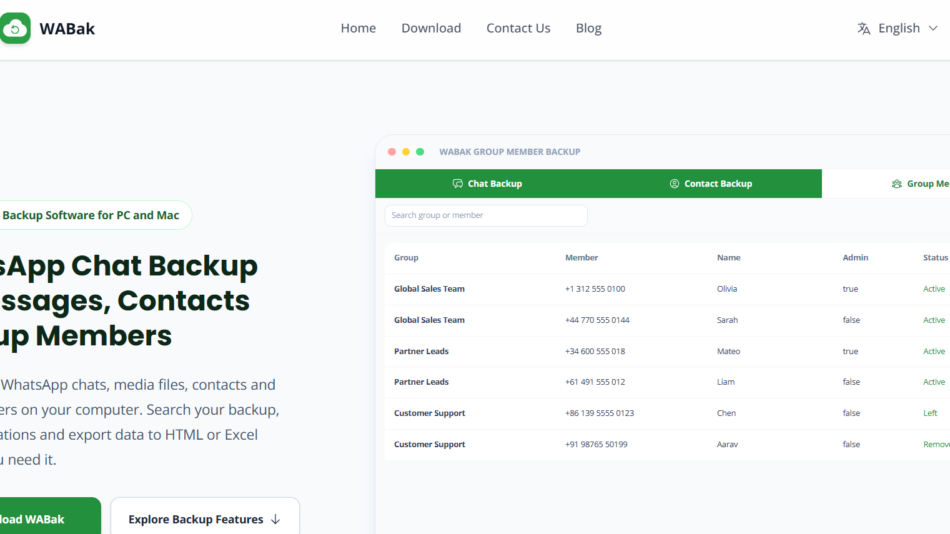Click Partner Leads in Liam's row
The height and width of the screenshot is (534, 950).
[x=421, y=382]
